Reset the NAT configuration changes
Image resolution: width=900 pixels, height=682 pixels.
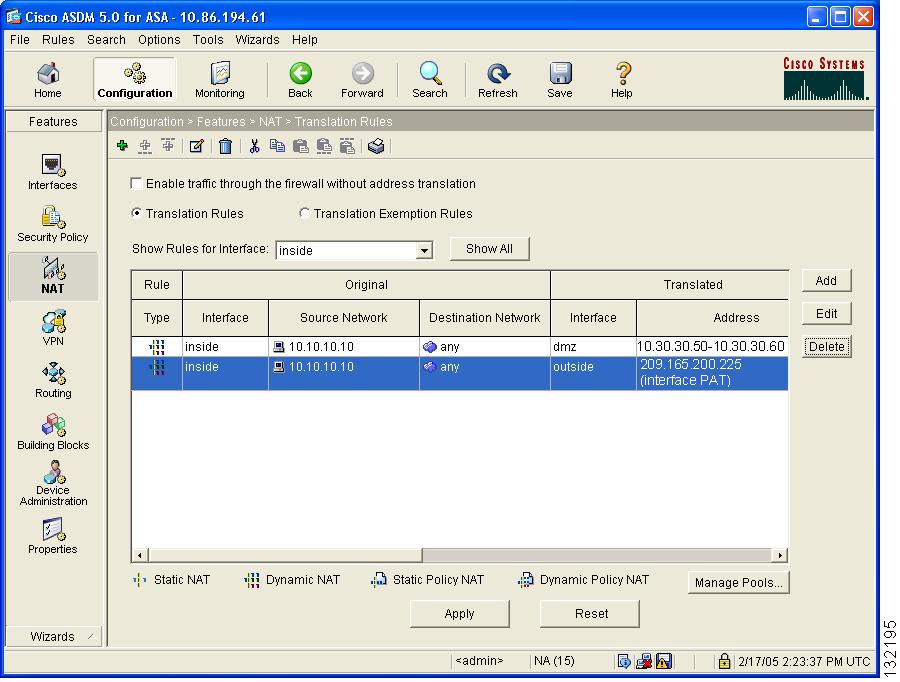pos(591,614)
